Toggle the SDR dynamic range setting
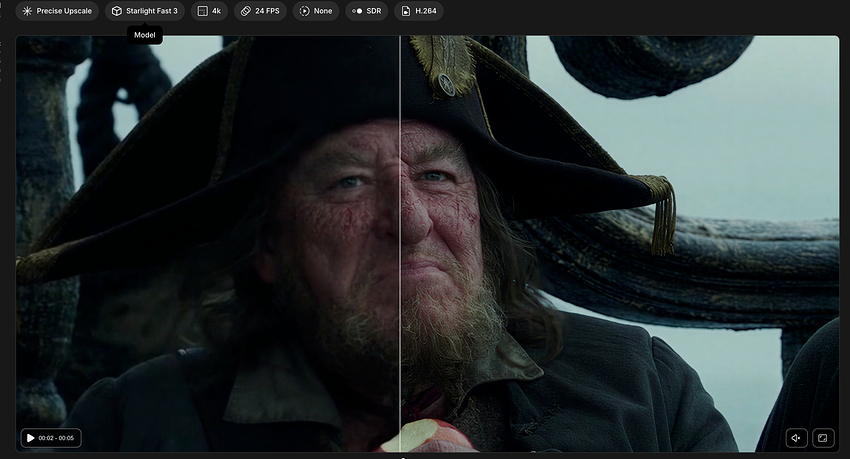This screenshot has width=850, height=459. [x=366, y=11]
